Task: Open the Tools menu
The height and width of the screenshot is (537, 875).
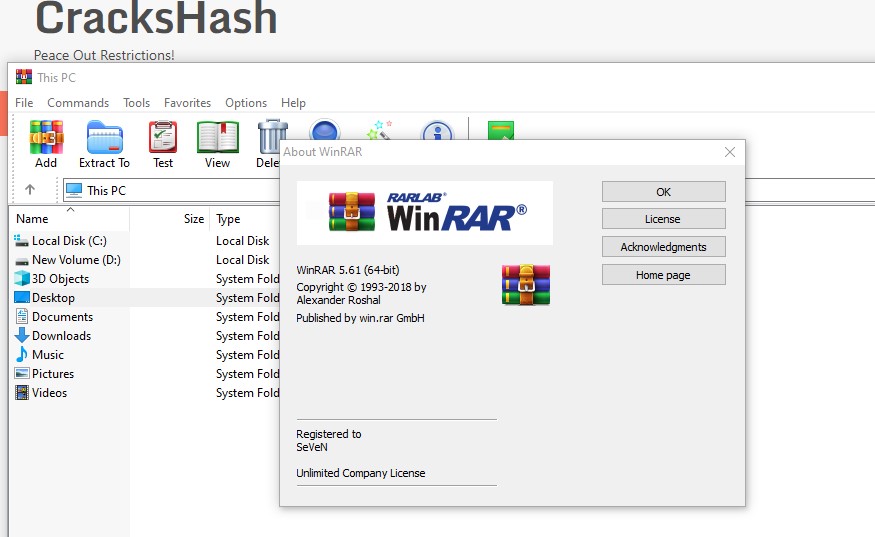Action: (137, 103)
